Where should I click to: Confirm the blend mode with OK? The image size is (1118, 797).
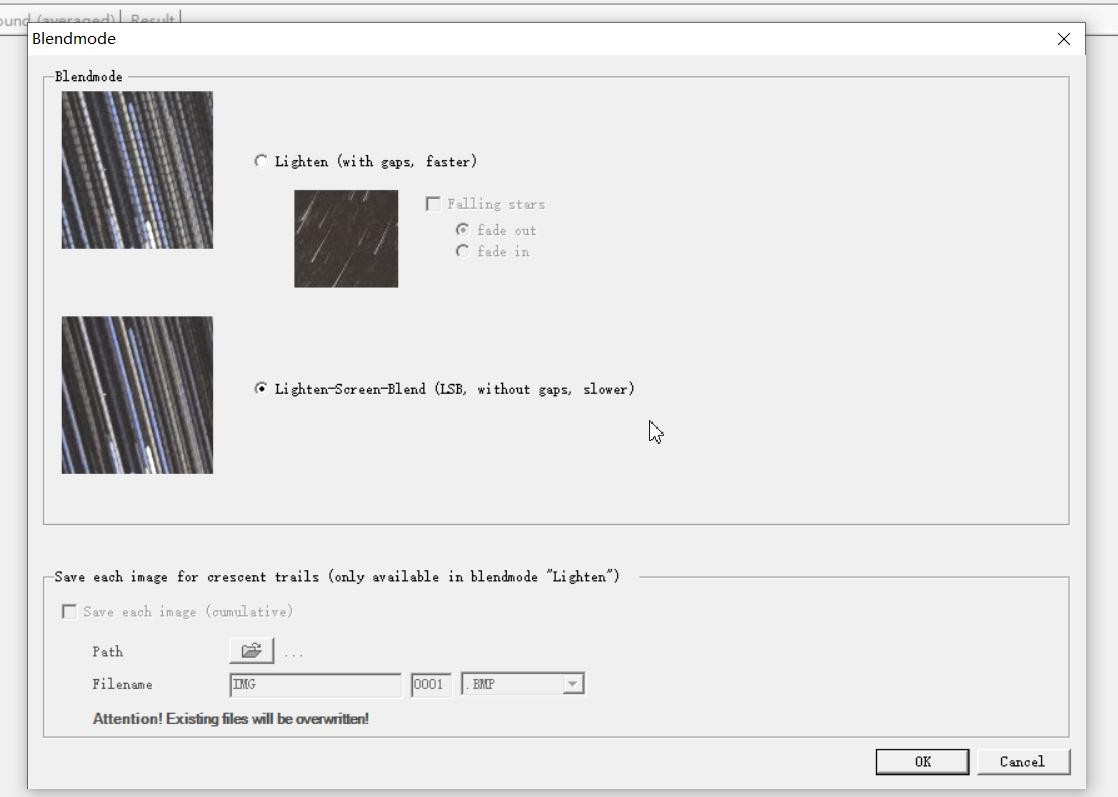[922, 762]
